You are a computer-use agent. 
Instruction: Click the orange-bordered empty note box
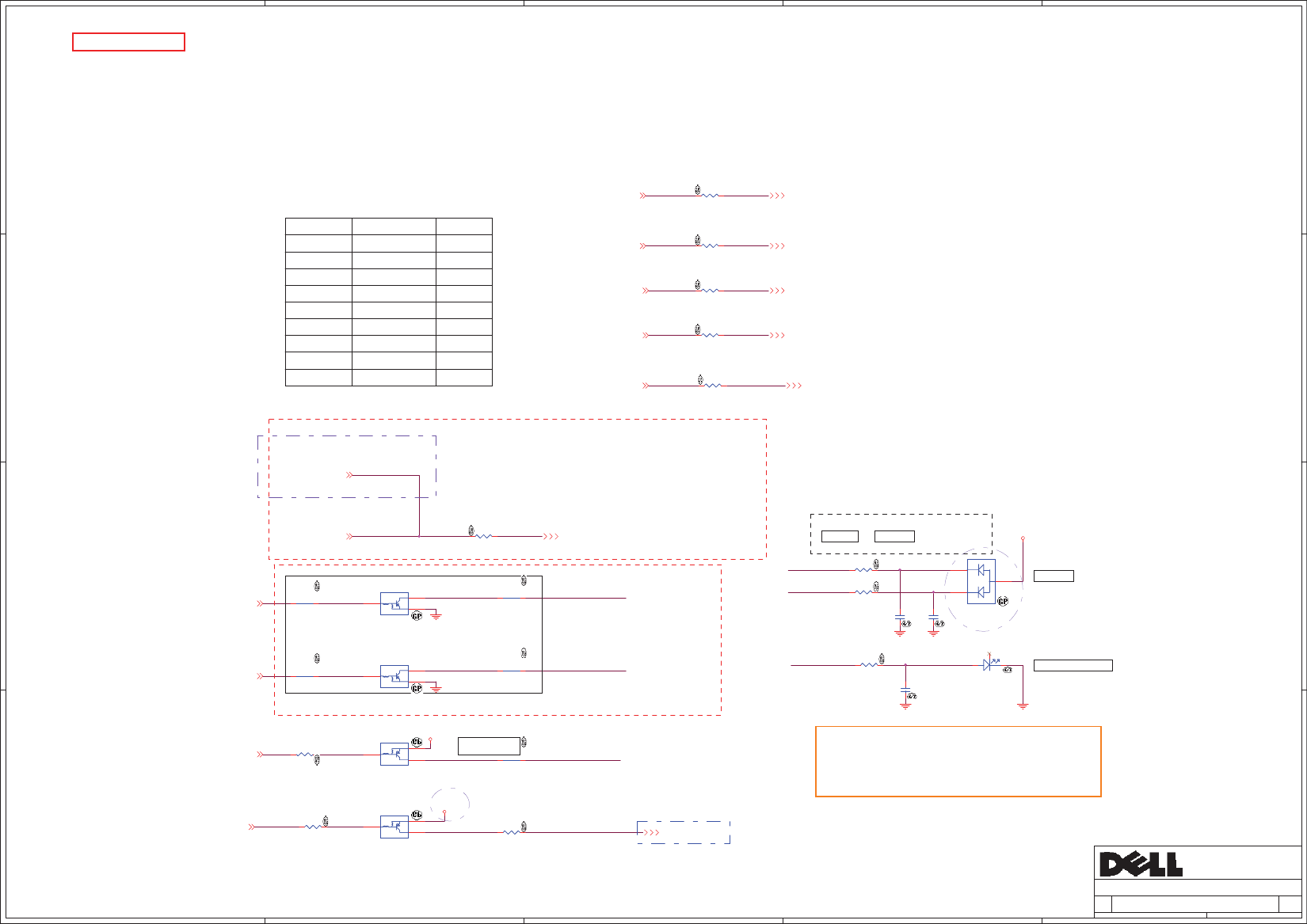point(958,761)
